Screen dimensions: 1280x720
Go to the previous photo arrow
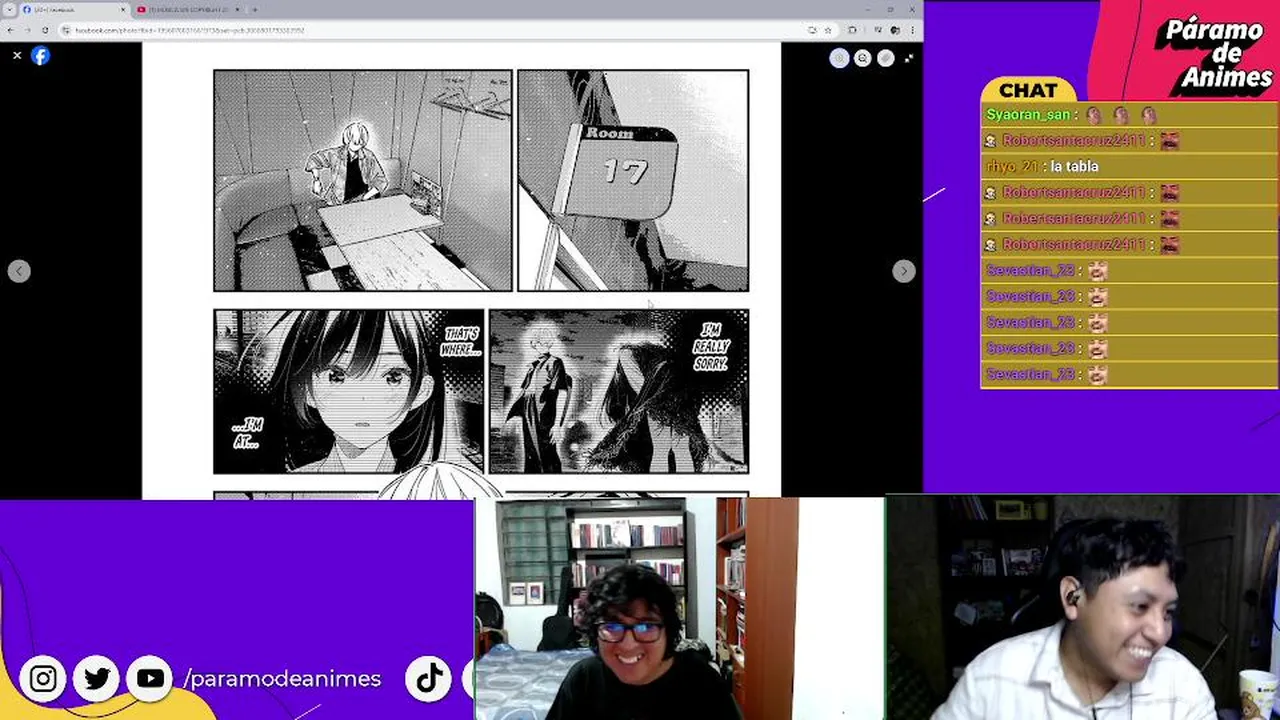[x=19, y=271]
